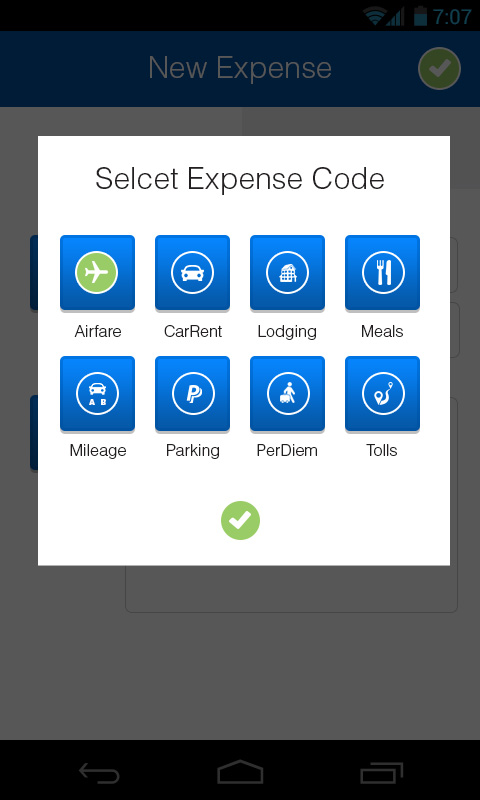Viewport: 480px width, 800px height.
Task: Select the Parking expense icon
Action: (x=192, y=394)
